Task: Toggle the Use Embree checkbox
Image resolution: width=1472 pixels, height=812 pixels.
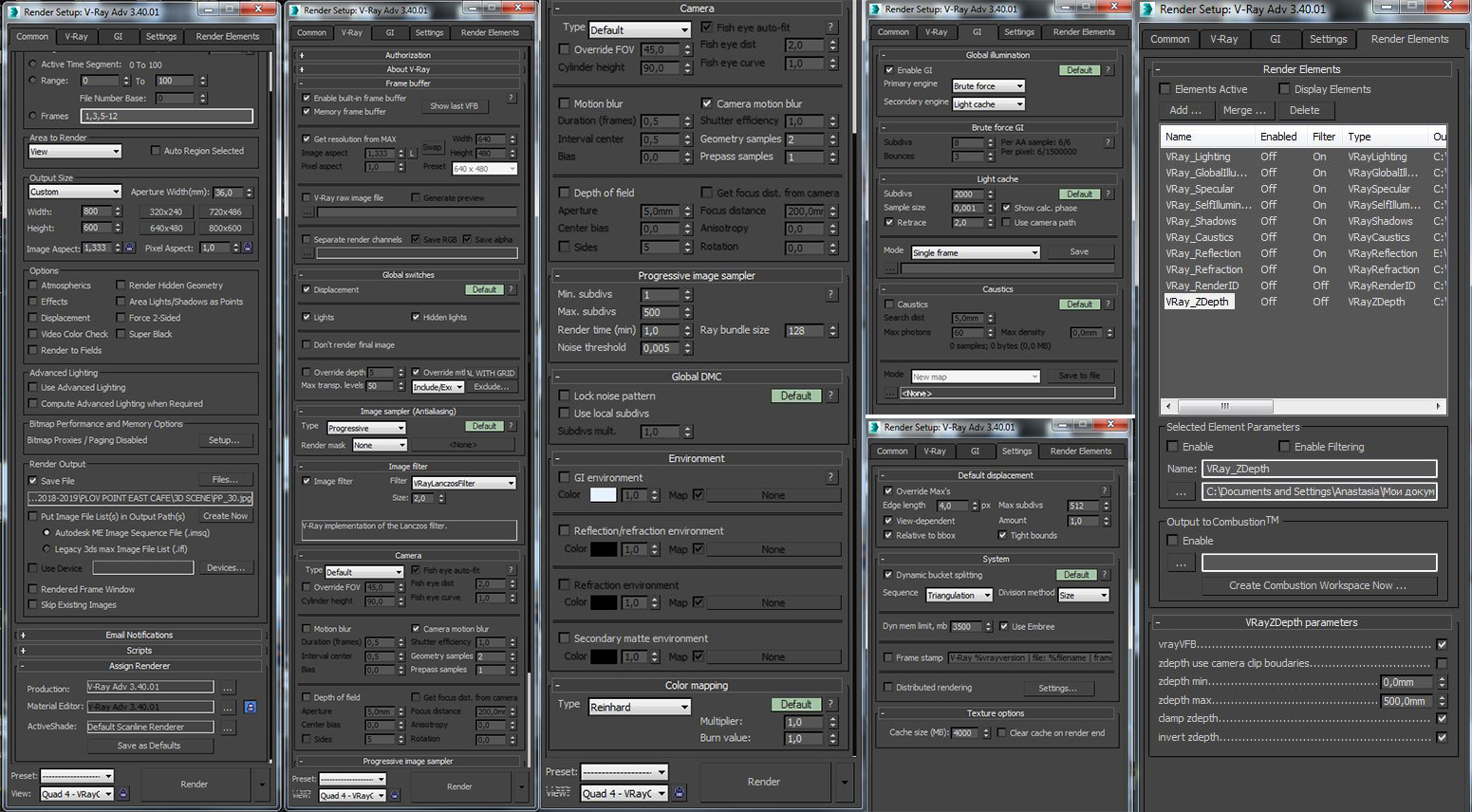Action: 1004,626
